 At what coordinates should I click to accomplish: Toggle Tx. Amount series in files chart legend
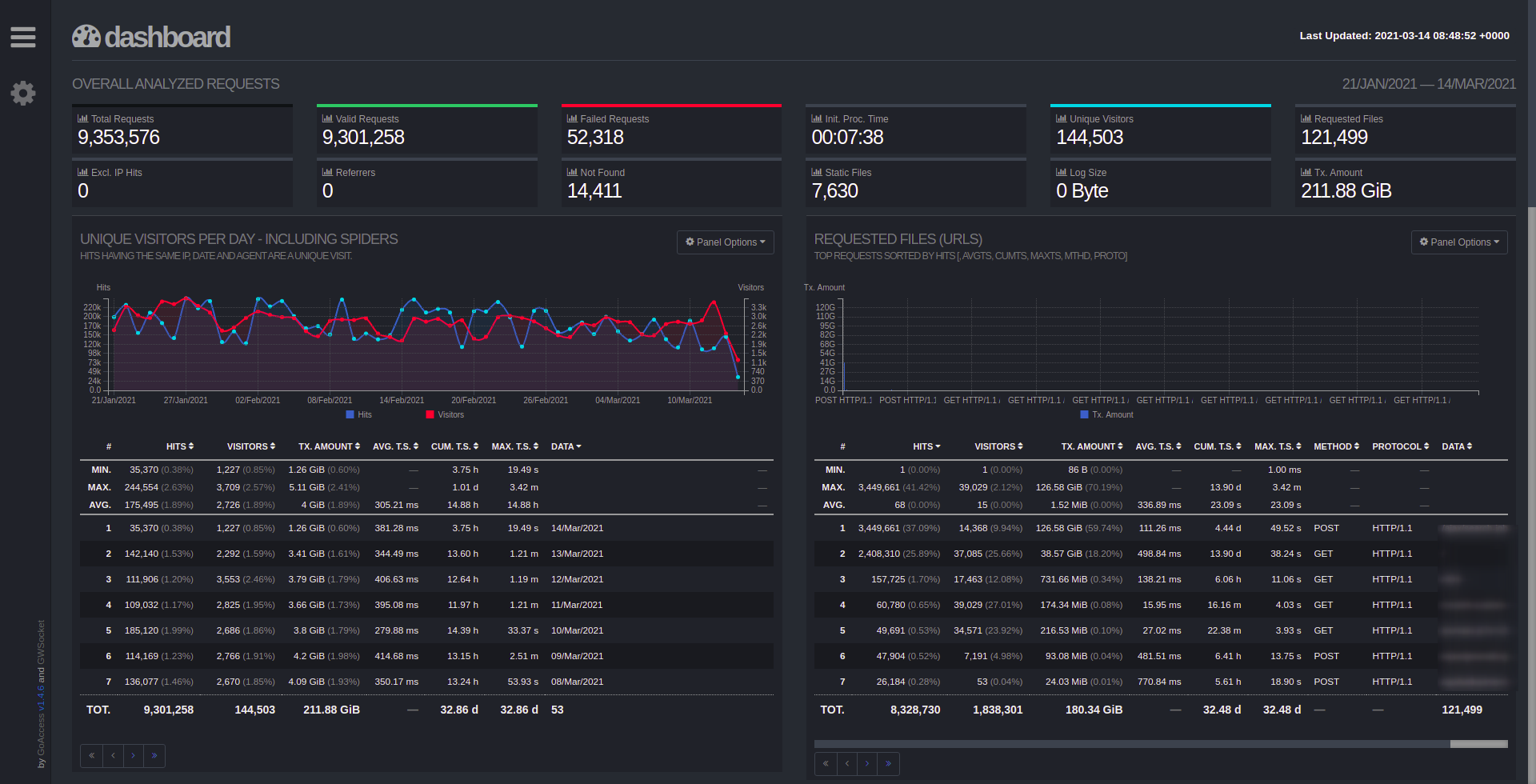click(x=1106, y=414)
